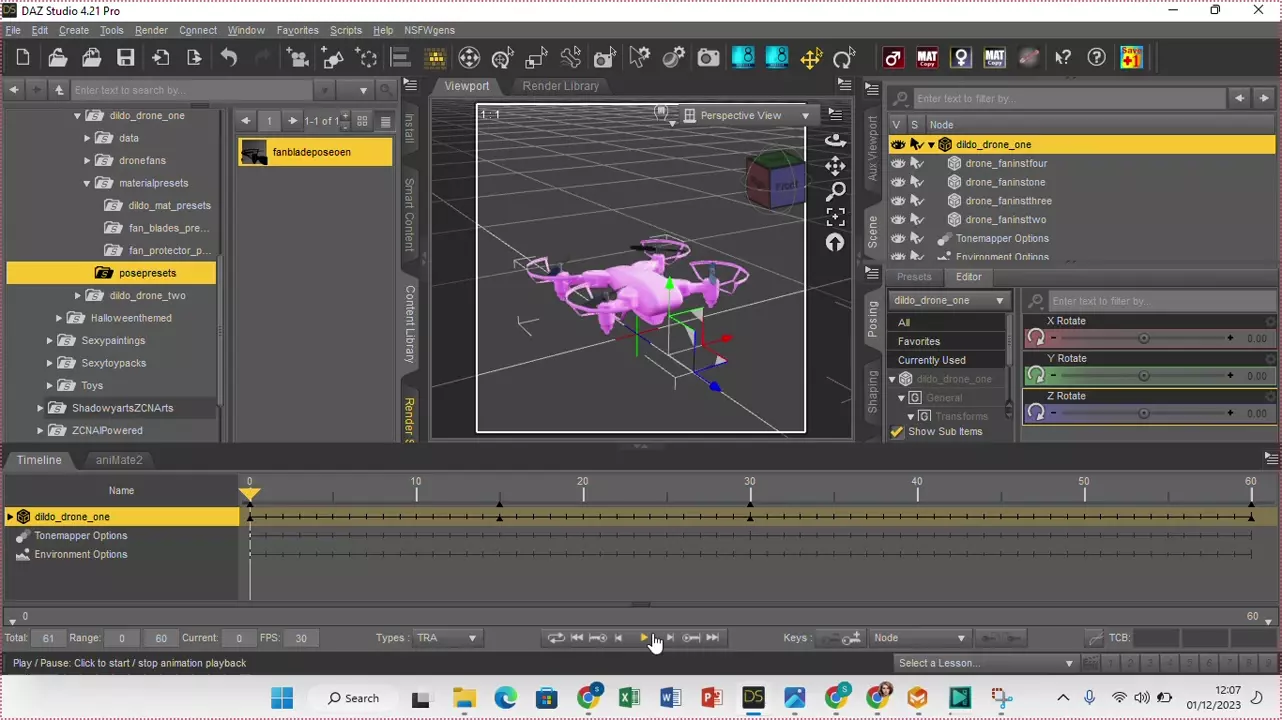
Task: Click the red male symbol icon
Action: tap(893, 58)
